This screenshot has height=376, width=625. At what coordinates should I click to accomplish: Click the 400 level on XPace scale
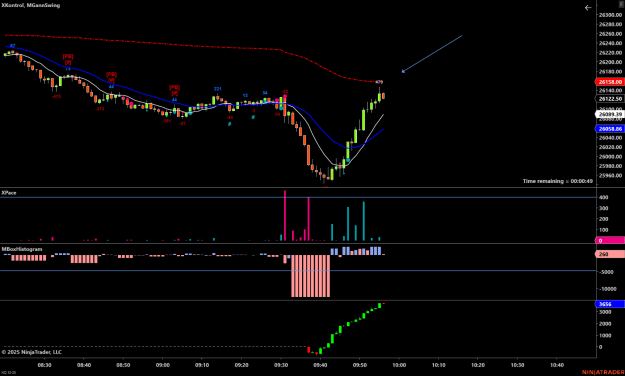tap(603, 197)
